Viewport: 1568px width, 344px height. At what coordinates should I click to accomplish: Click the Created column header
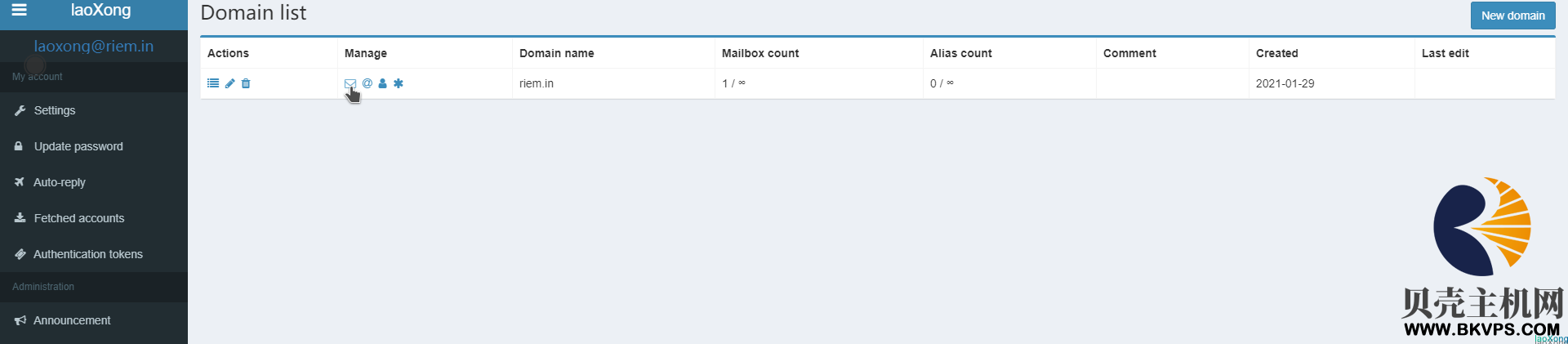1277,53
